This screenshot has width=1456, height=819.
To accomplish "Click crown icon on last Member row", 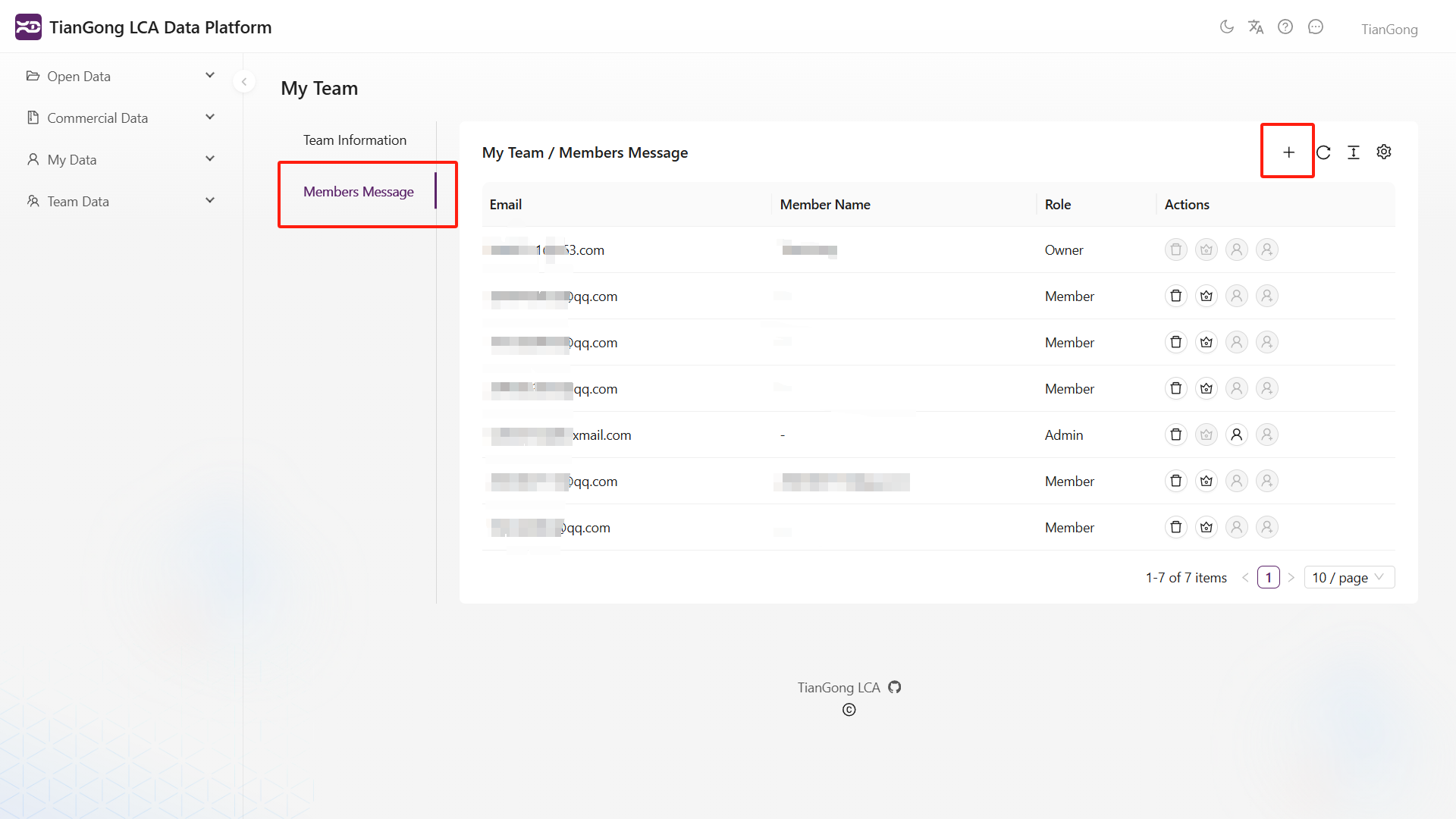I will click(1206, 527).
